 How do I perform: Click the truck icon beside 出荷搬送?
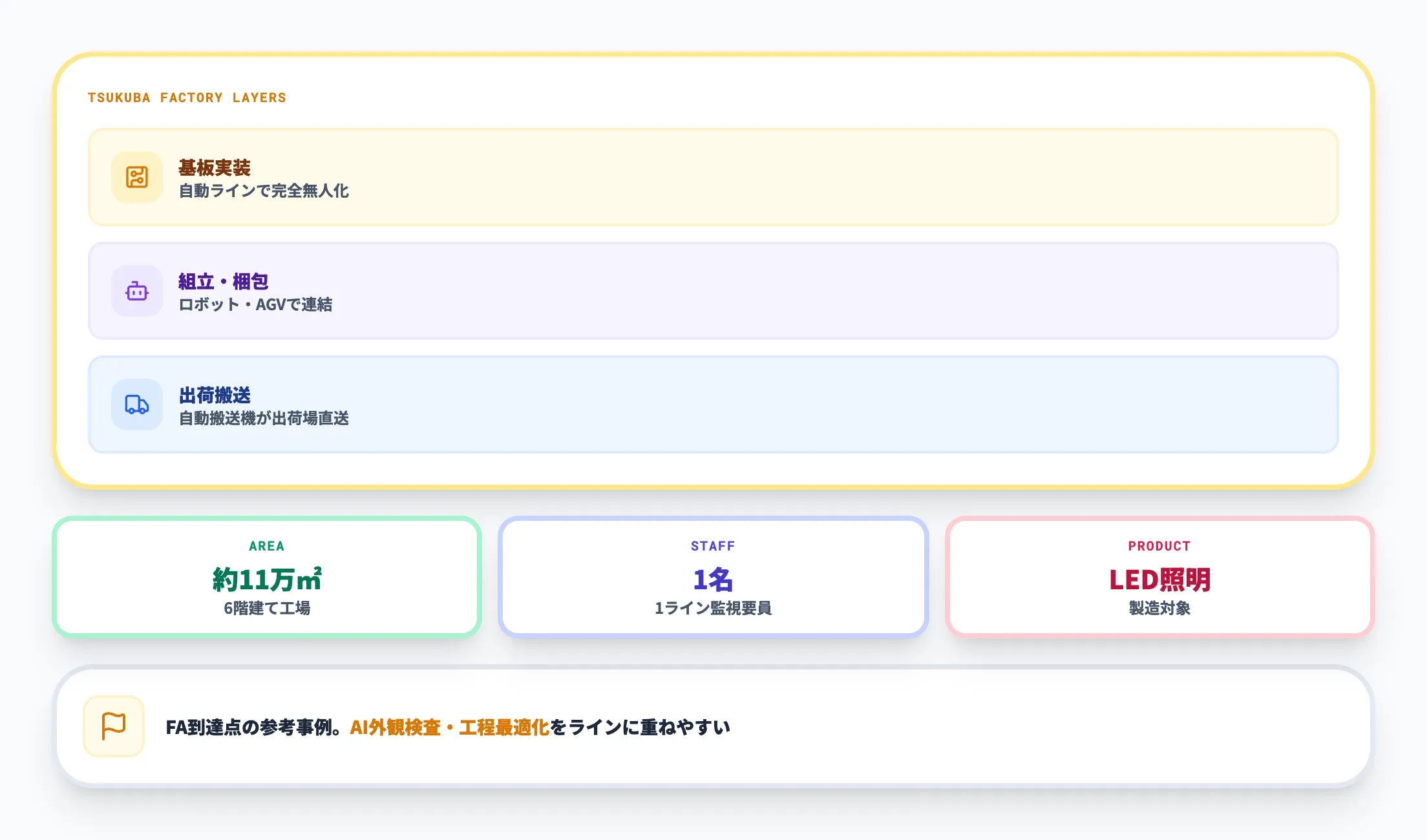tap(137, 404)
